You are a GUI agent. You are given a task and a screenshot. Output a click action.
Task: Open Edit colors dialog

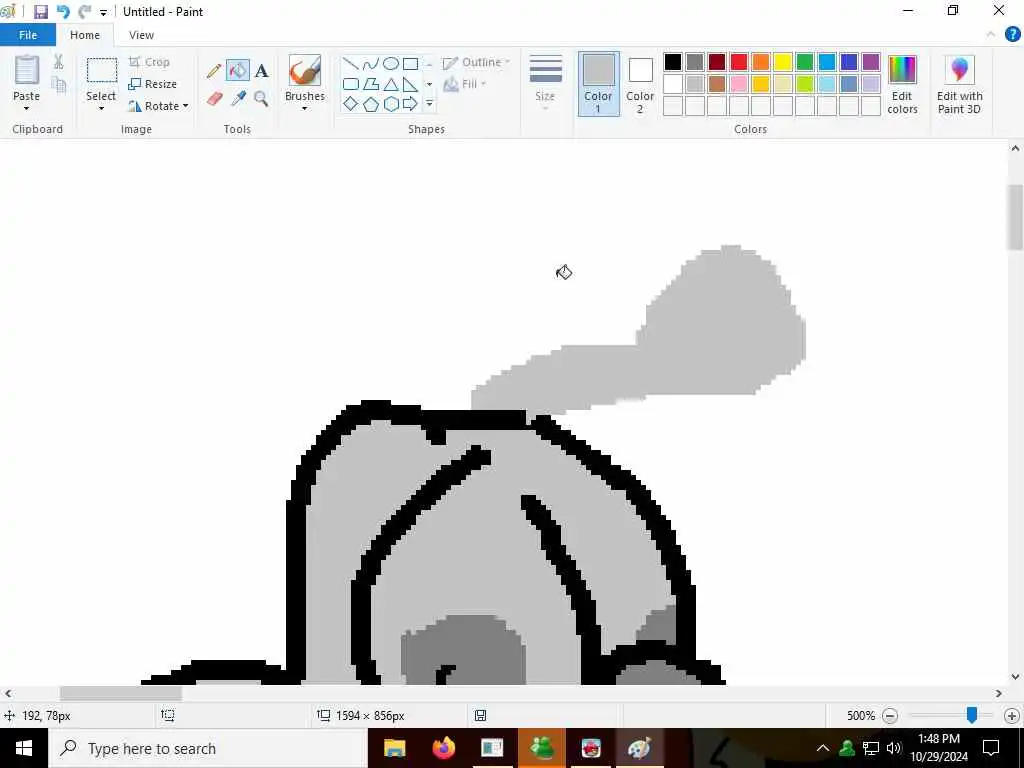tap(903, 85)
